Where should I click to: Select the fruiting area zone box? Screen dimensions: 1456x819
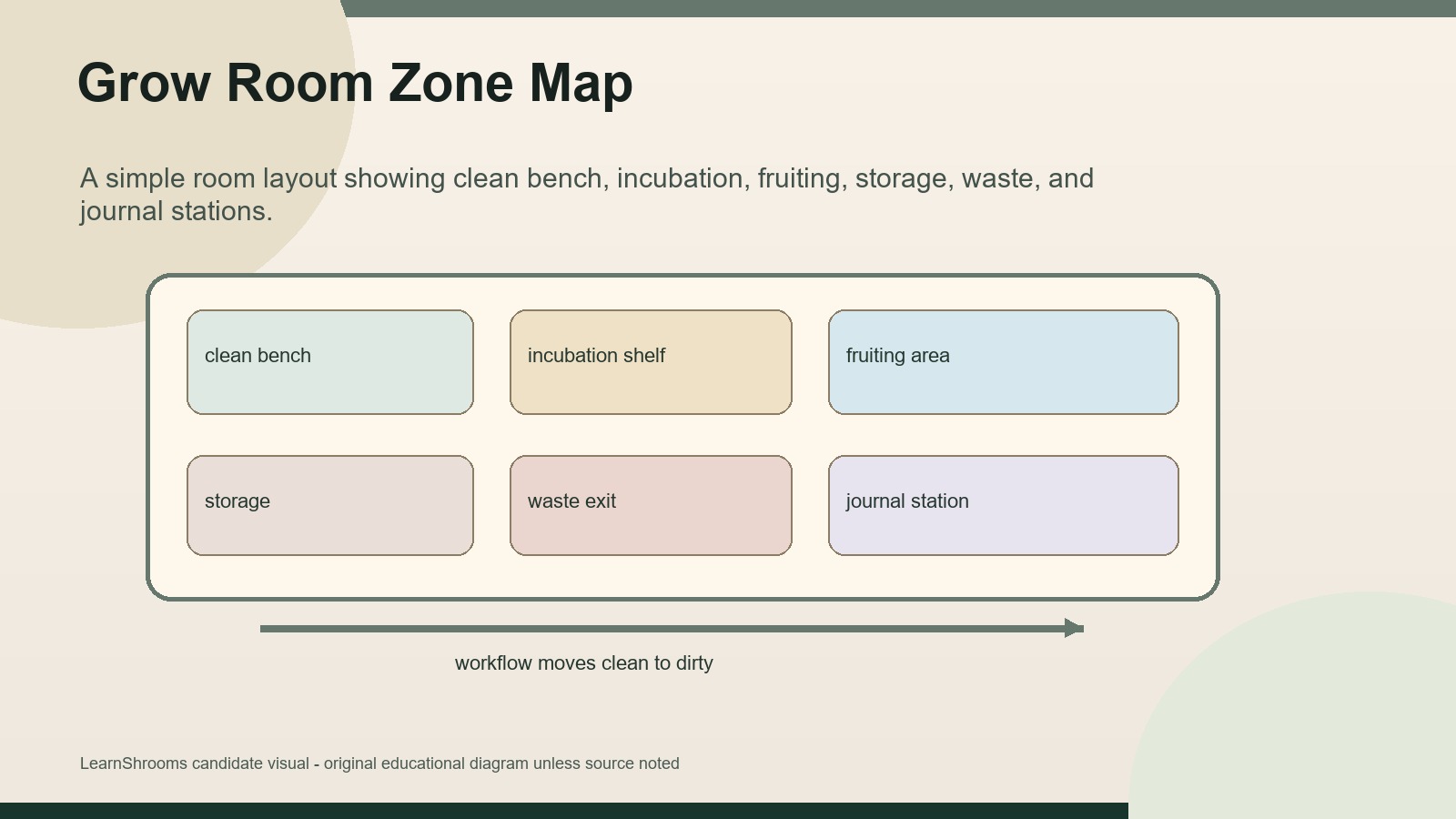tap(1004, 362)
